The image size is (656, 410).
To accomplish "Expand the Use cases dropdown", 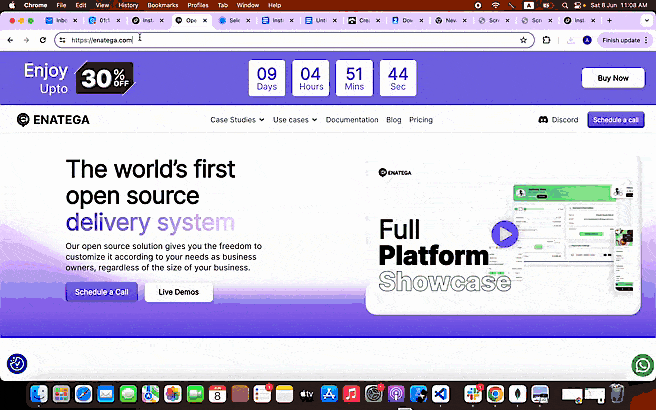I will pyautogui.click(x=295, y=120).
